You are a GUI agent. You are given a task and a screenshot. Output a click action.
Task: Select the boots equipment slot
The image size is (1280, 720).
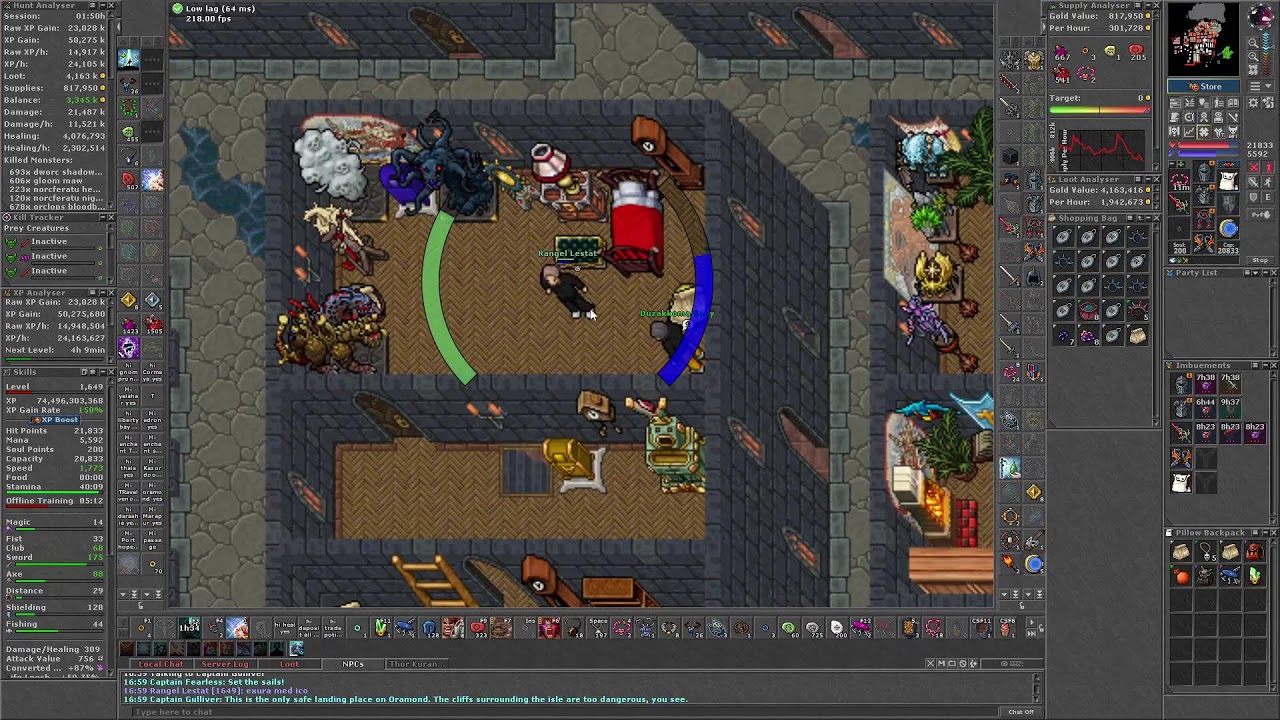point(1204,243)
